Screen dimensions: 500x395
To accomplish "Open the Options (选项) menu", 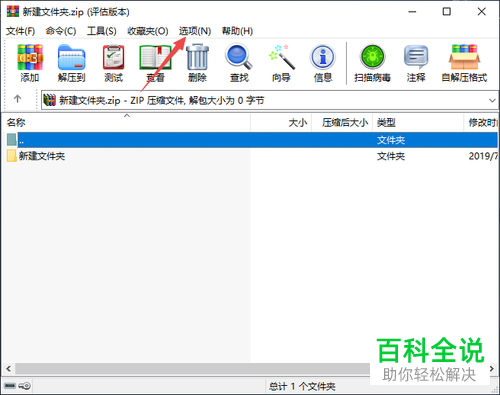I will [x=195, y=31].
